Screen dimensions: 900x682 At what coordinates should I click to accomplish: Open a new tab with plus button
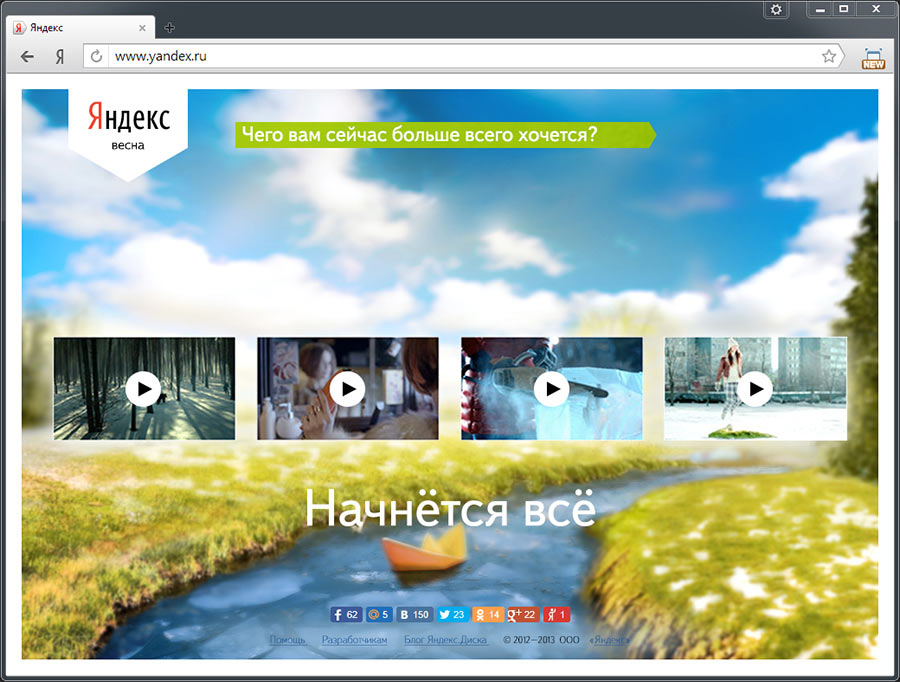click(x=169, y=28)
